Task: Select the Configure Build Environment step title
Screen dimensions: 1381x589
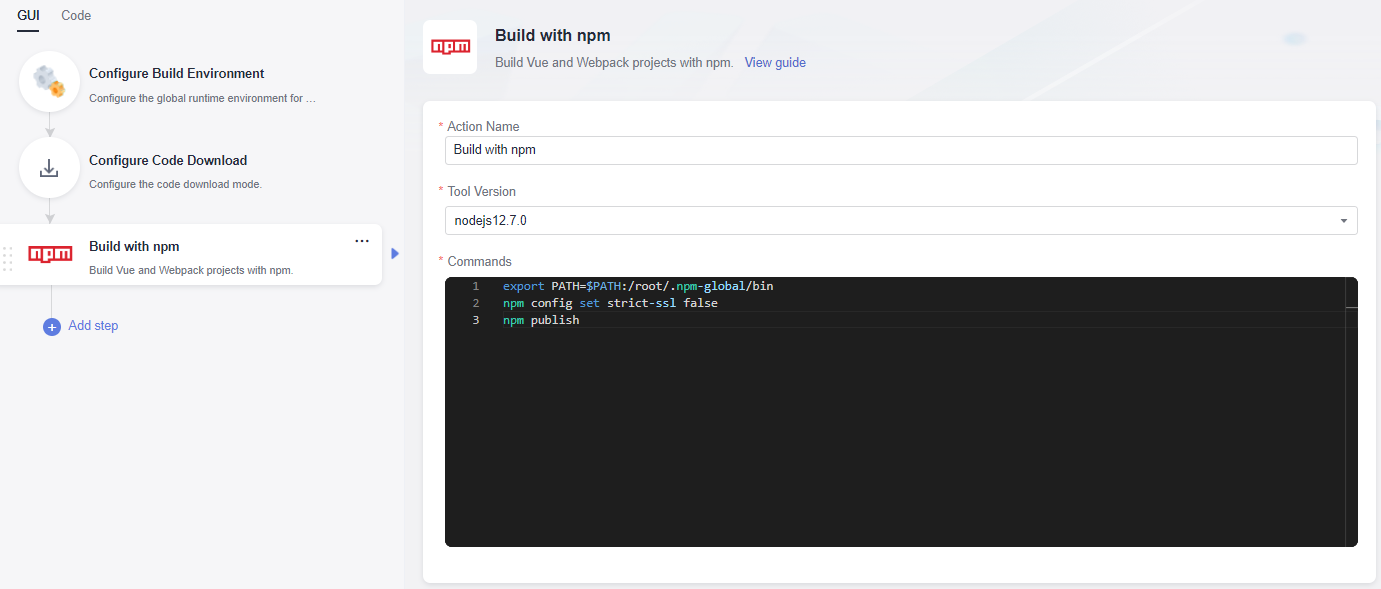Action: [x=177, y=73]
